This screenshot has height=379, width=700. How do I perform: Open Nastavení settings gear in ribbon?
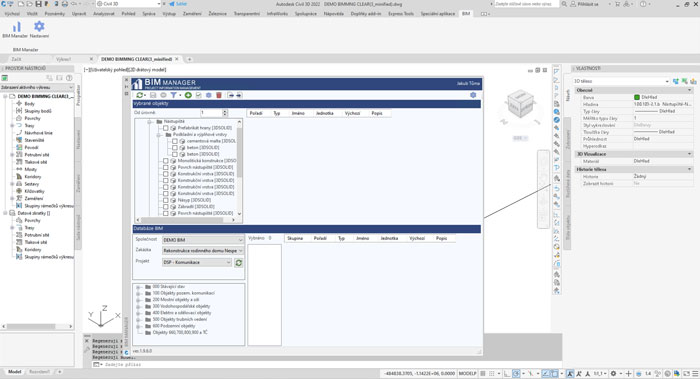[39, 29]
